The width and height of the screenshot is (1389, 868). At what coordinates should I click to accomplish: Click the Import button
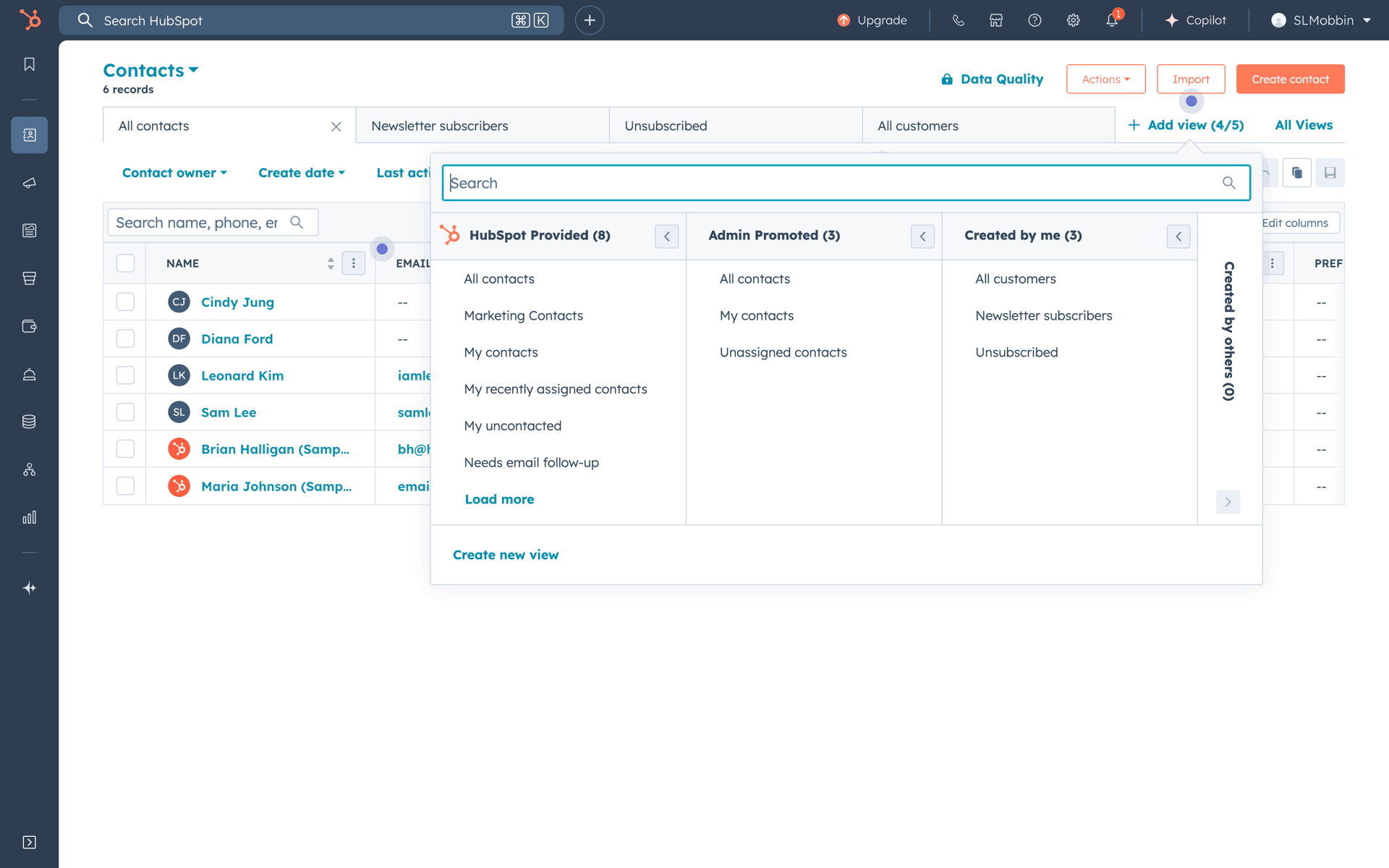coord(1191,79)
